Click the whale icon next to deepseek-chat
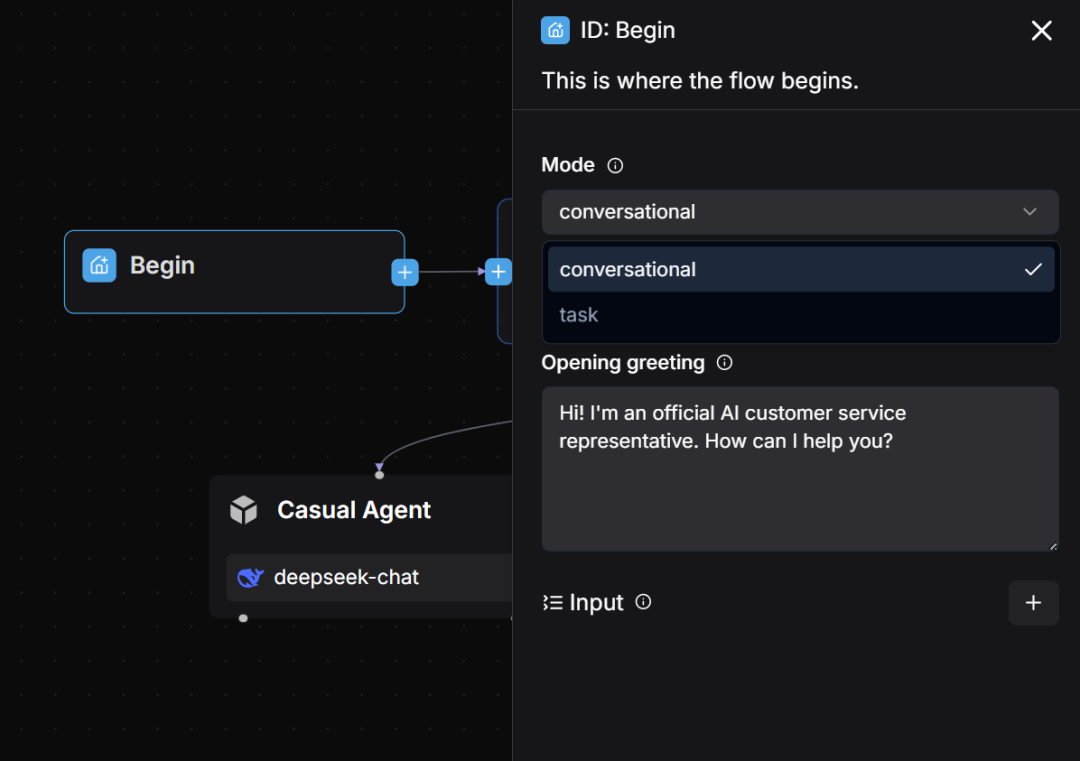Image resolution: width=1080 pixels, height=761 pixels. (x=250, y=577)
